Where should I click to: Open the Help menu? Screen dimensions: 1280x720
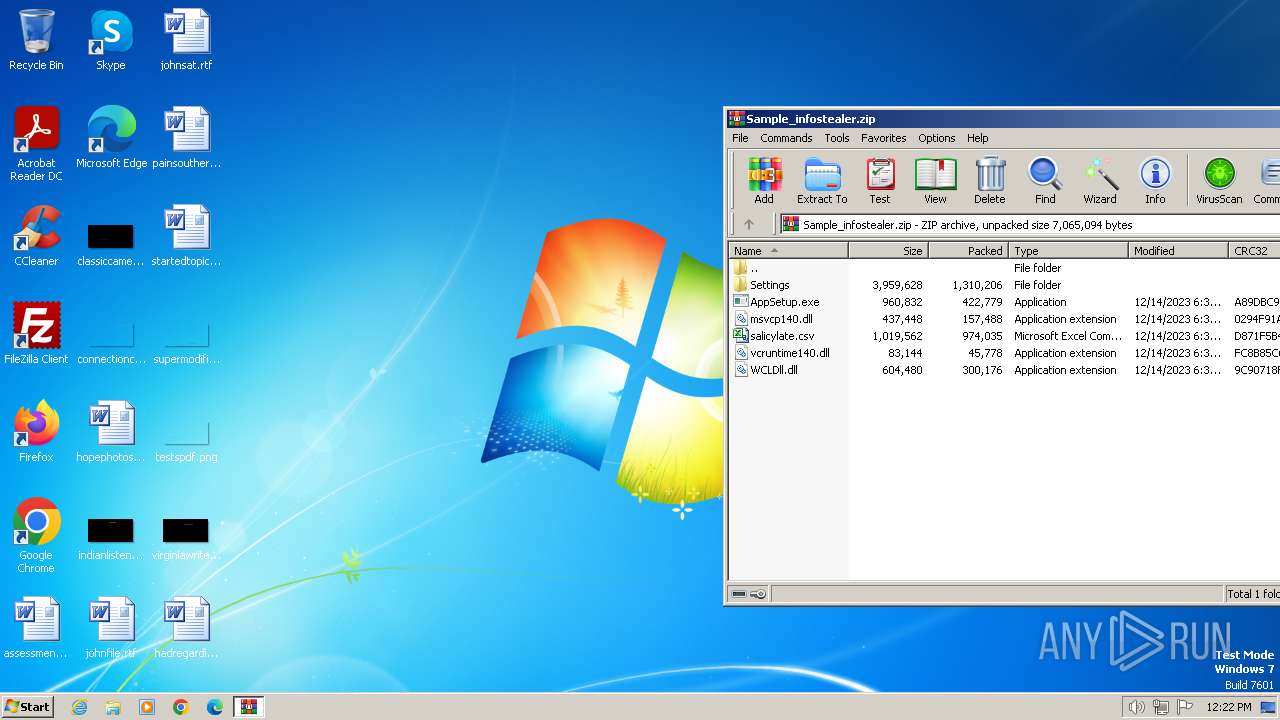[x=978, y=138]
